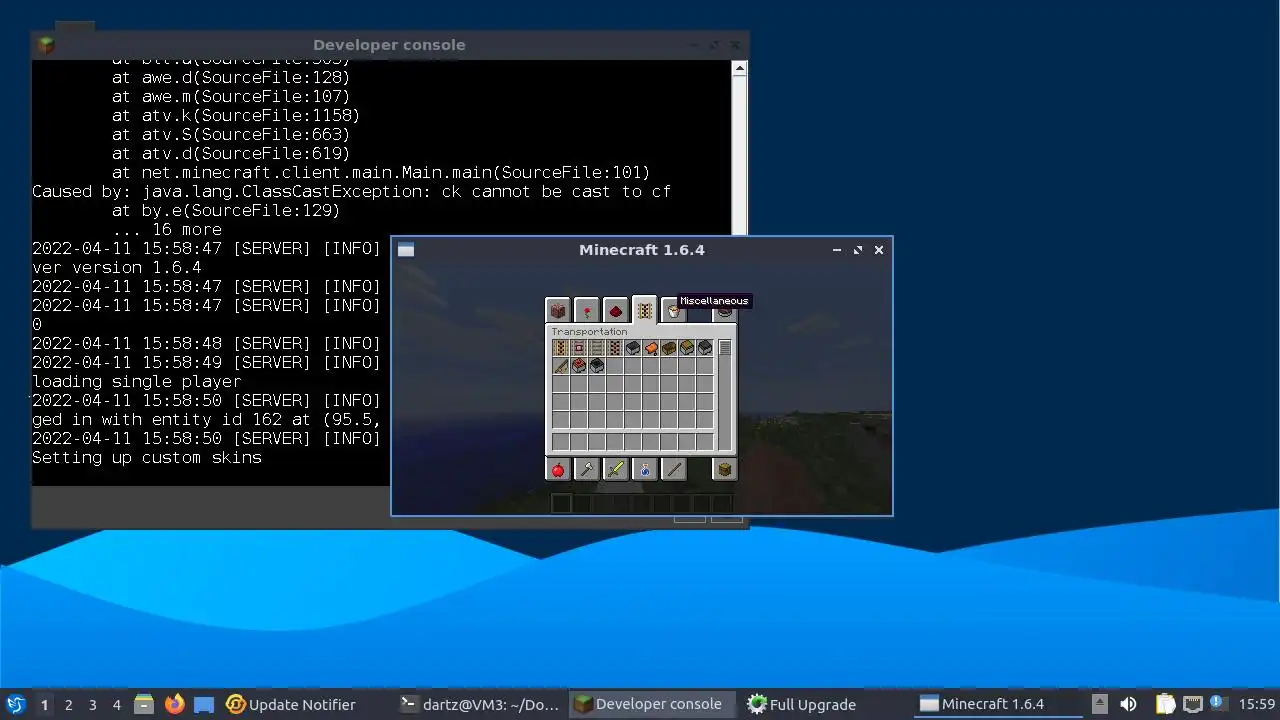This screenshot has width=1280, height=720.
Task: Launch Firefox from taskbar
Action: (174, 704)
